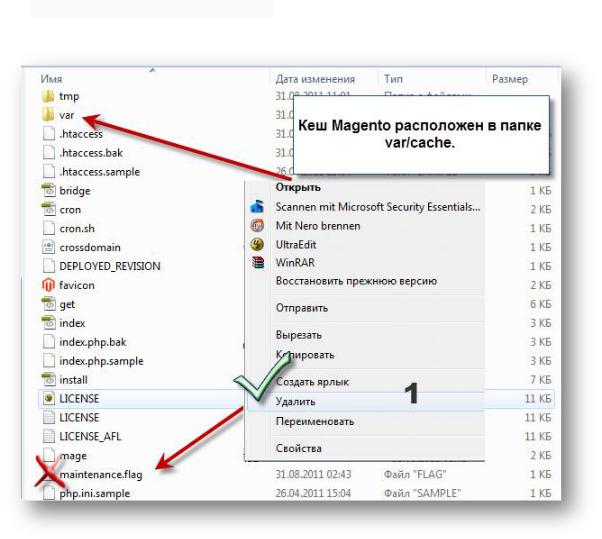Choose Восстановить прежнюю версию
Viewport: 602px width, 539px height.
[356, 281]
